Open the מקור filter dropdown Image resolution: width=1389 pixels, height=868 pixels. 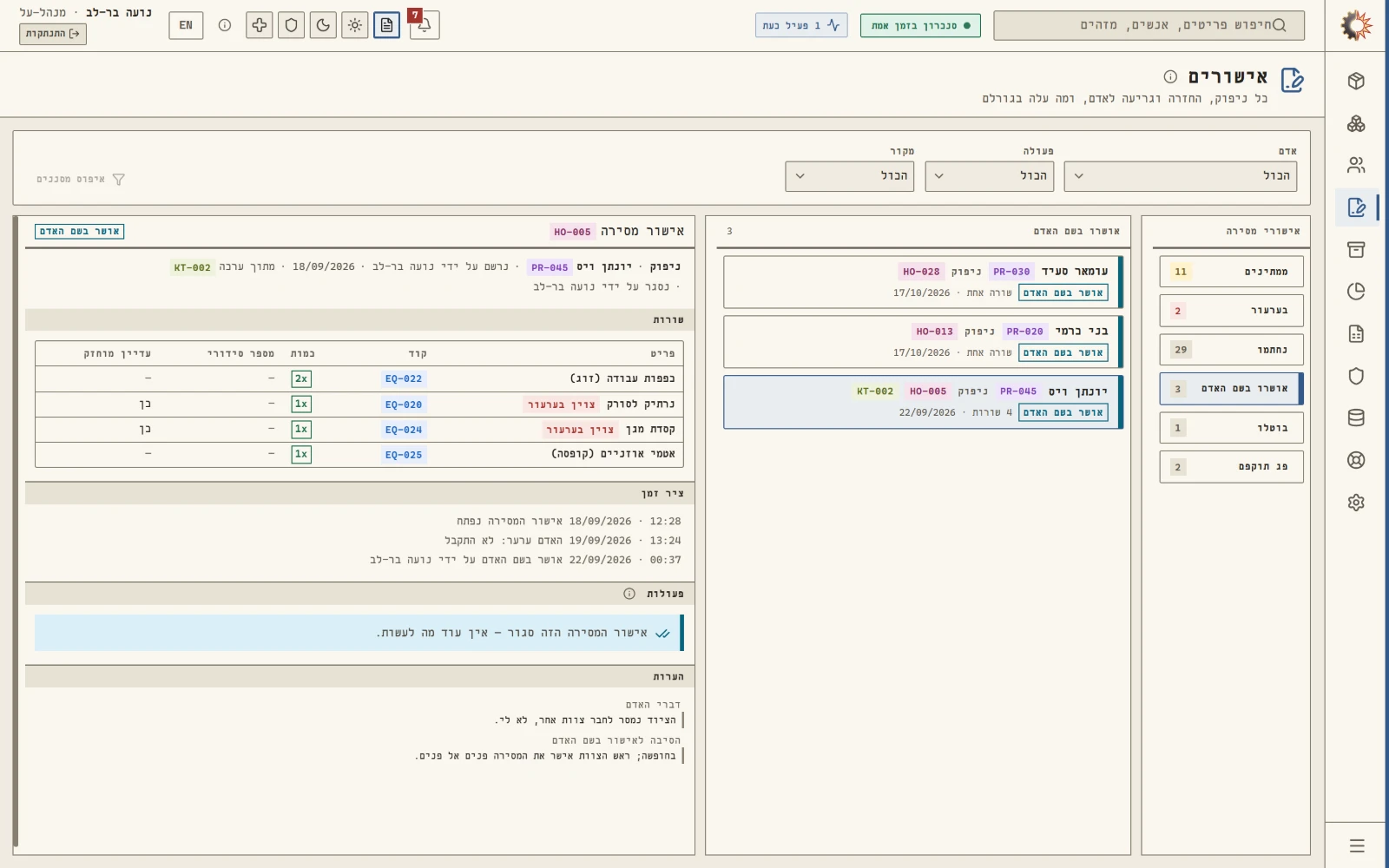(x=850, y=176)
